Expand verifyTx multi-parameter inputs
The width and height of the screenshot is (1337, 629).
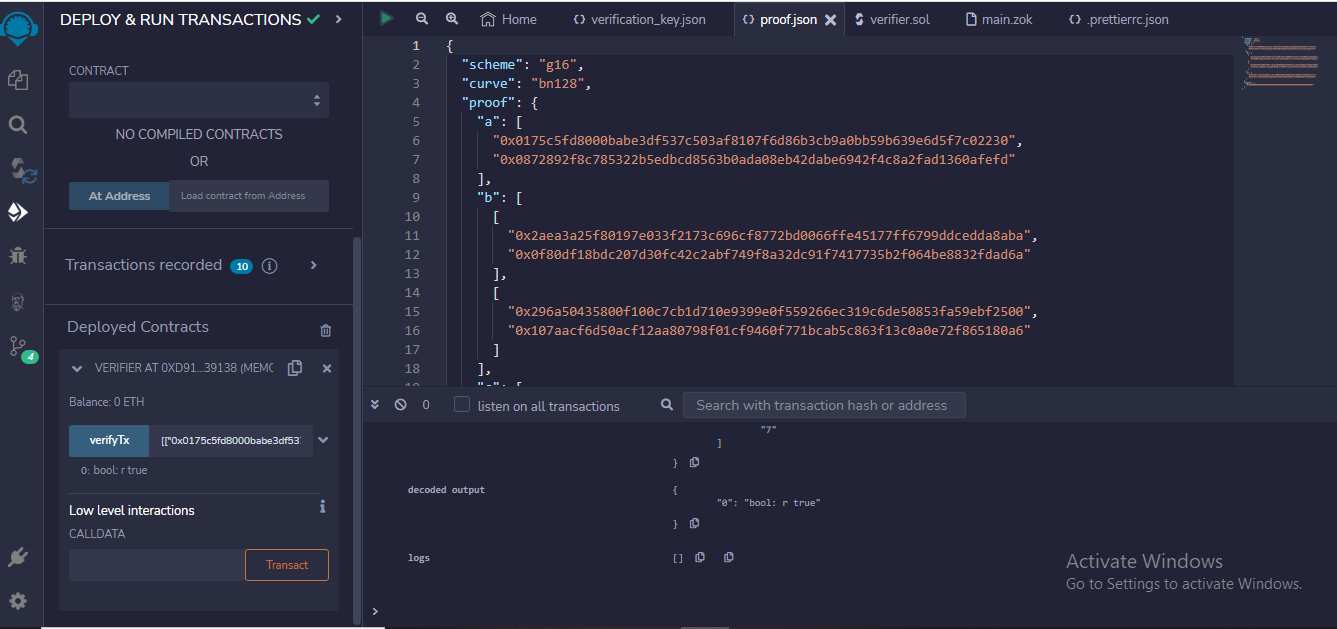pyautogui.click(x=322, y=440)
